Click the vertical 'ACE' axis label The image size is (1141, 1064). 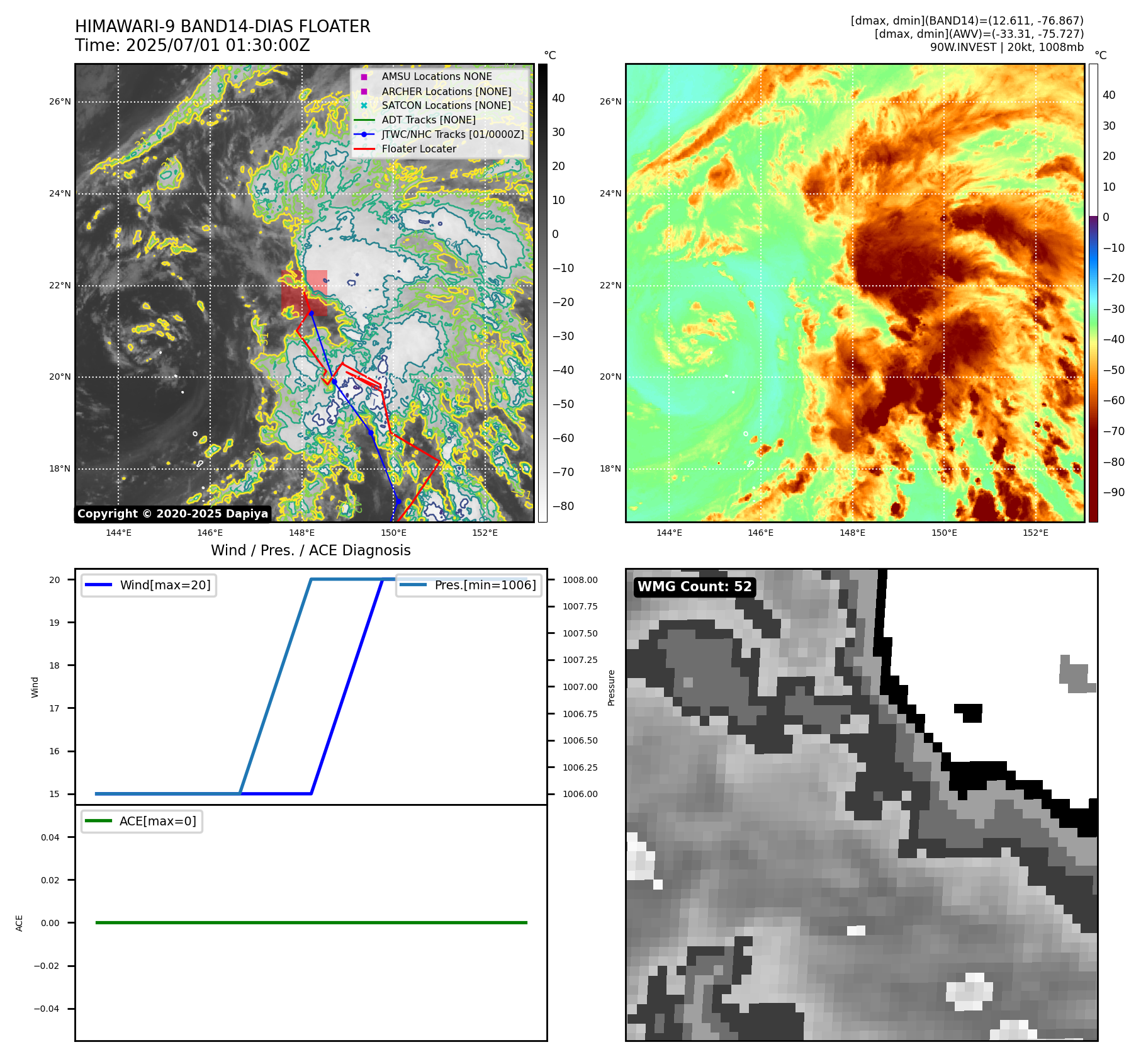click(20, 923)
